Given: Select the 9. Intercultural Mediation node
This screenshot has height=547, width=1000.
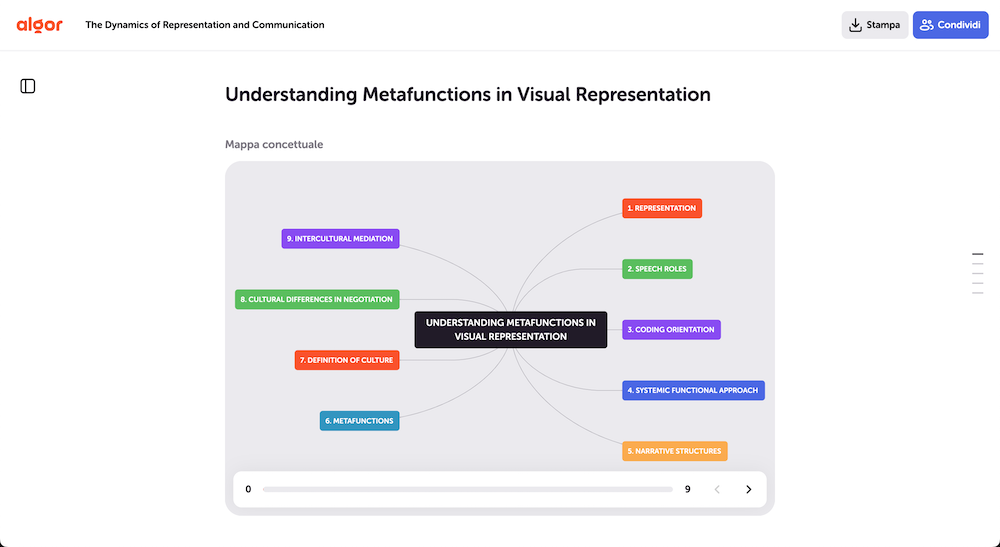Looking at the screenshot, I should pos(341,238).
